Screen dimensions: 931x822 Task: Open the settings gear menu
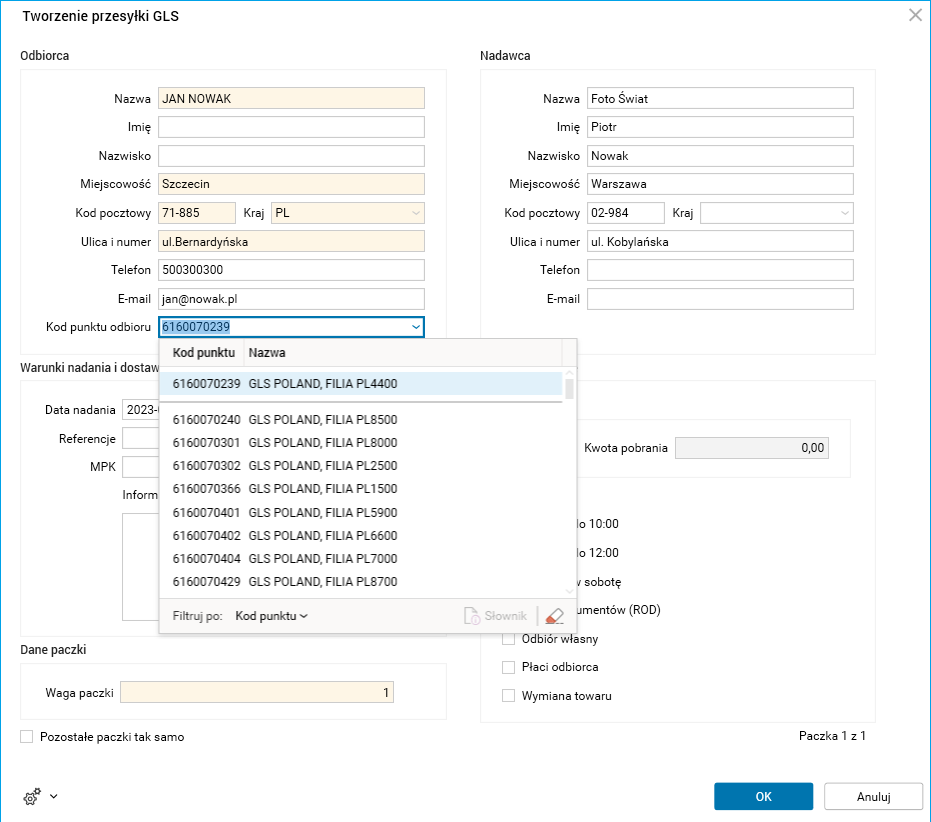(33, 796)
